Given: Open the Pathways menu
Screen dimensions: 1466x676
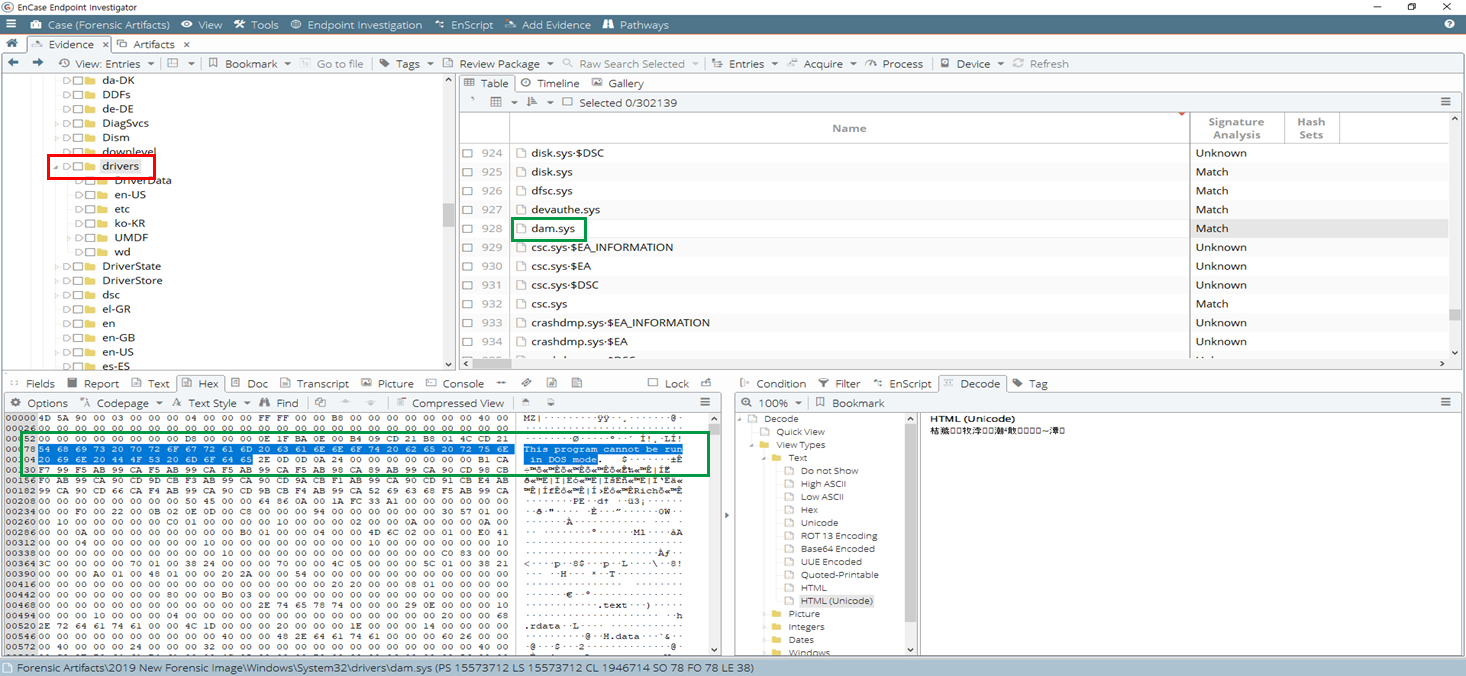Looking at the screenshot, I should click(636, 24).
